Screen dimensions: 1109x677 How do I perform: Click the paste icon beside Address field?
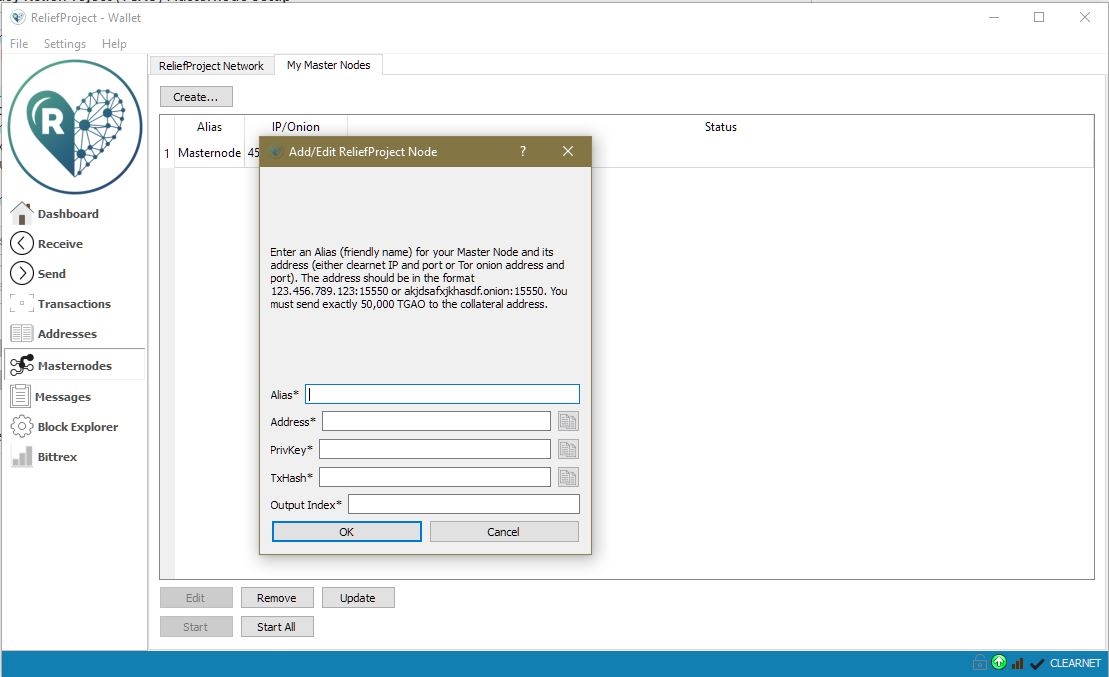tap(568, 422)
